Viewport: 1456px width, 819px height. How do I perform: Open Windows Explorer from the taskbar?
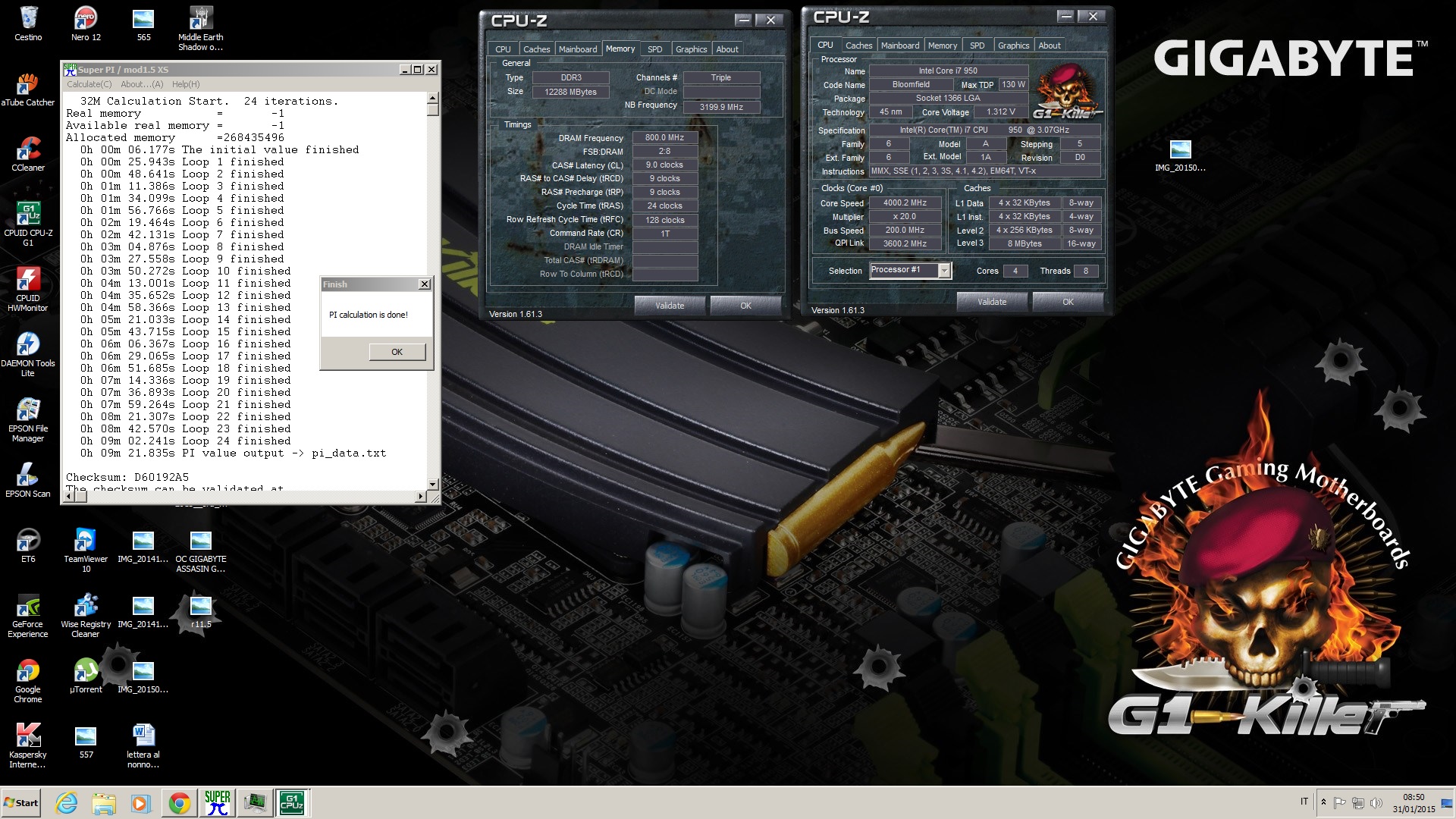click(x=104, y=802)
